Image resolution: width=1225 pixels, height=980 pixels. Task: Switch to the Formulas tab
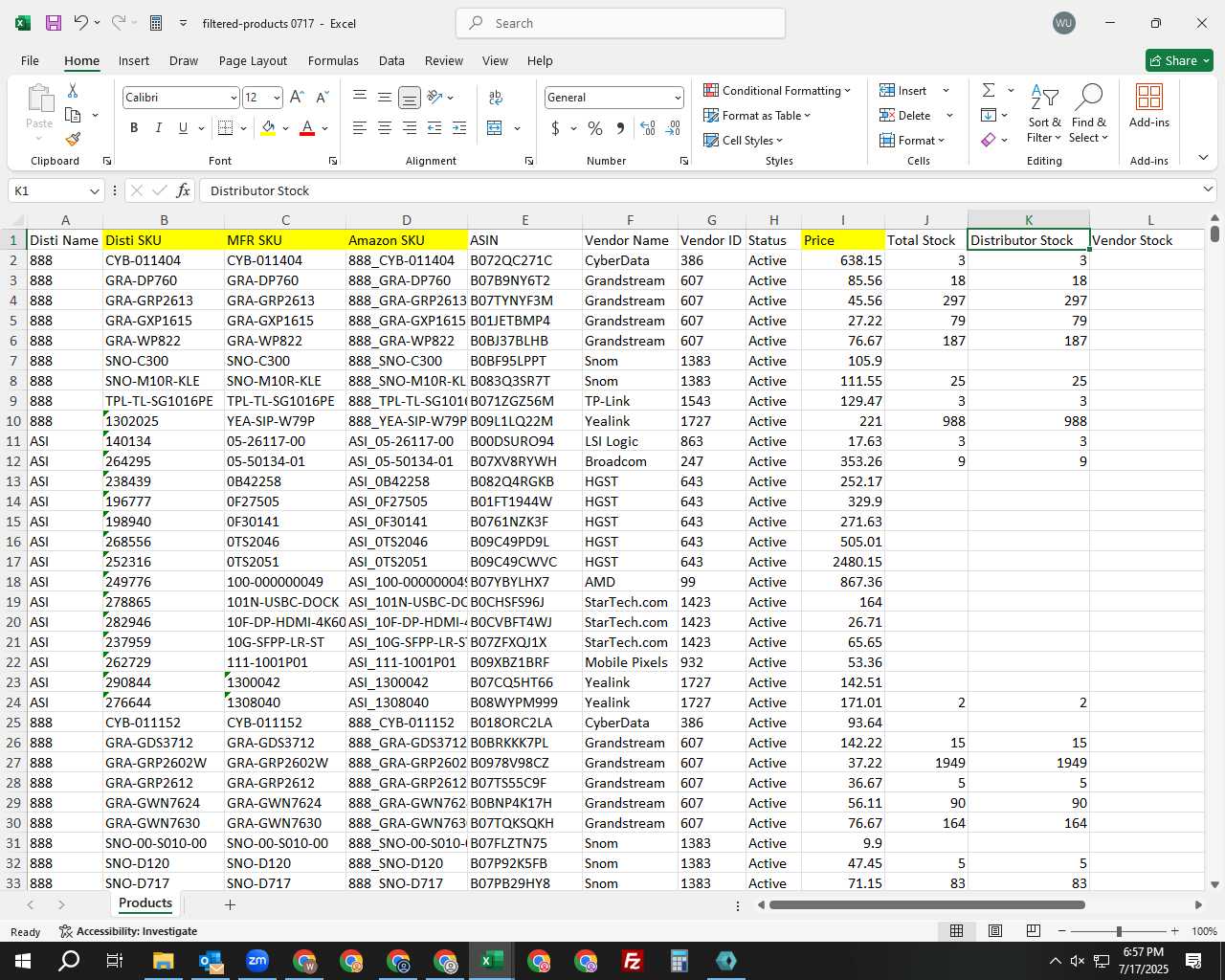333,60
